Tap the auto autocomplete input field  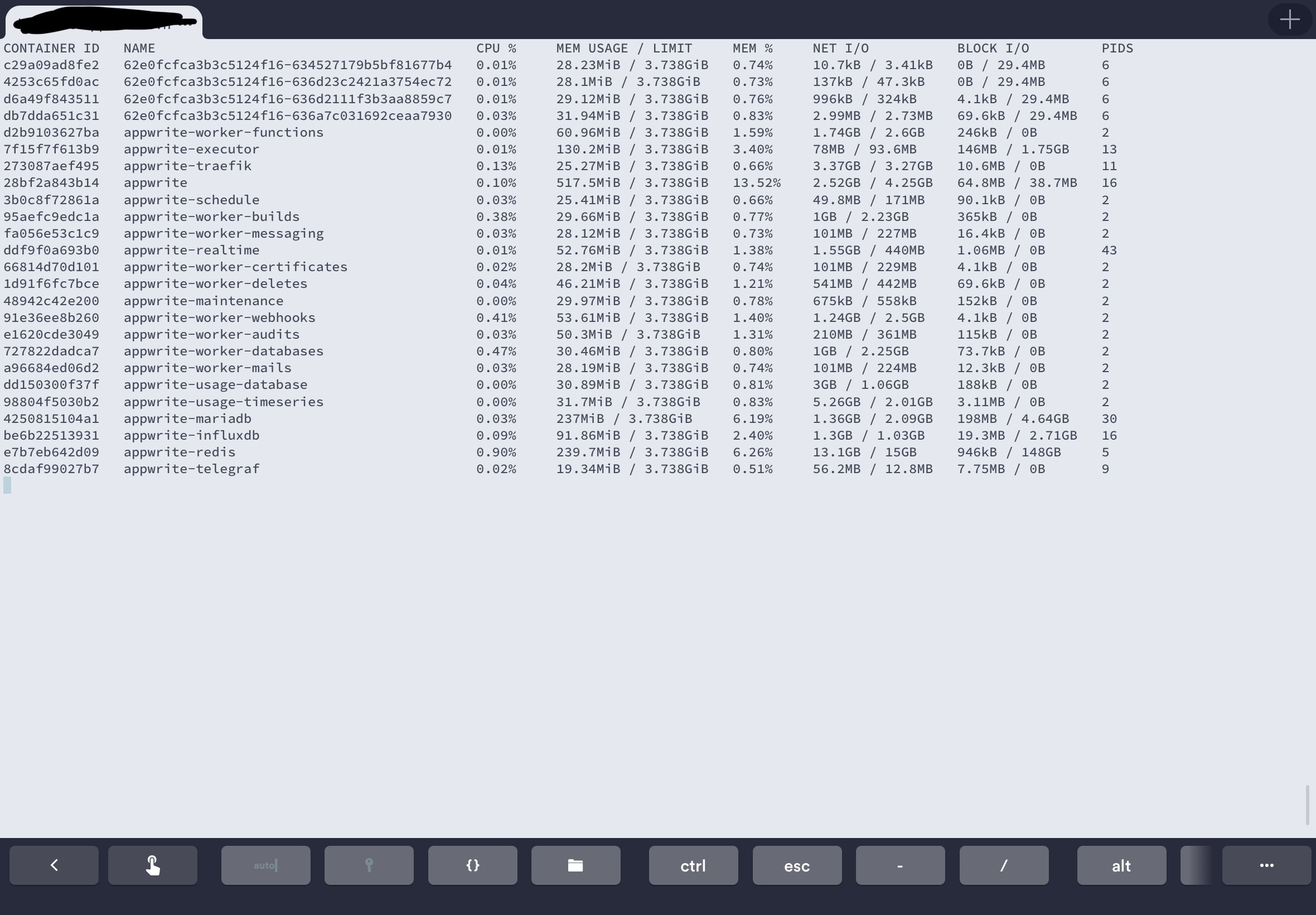click(x=265, y=865)
